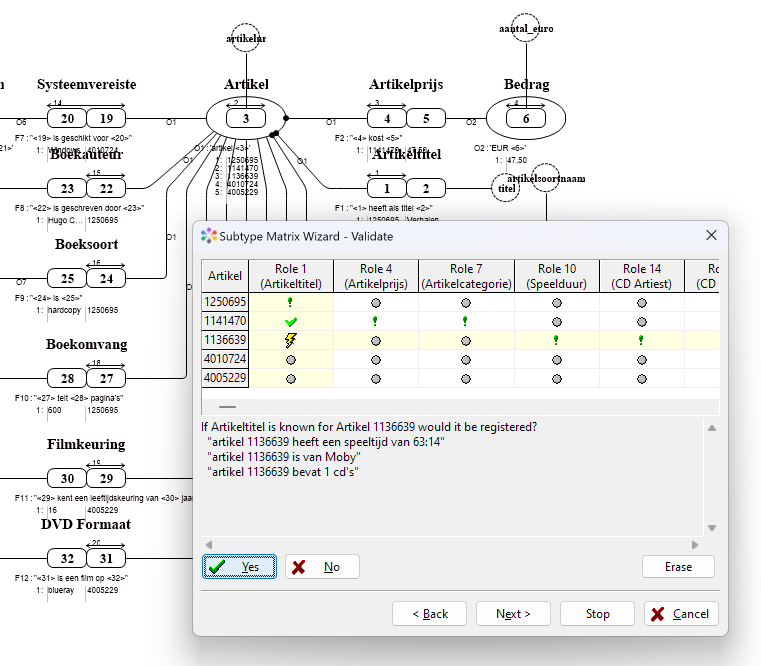Select the Role 7 (Artikelcategorie) column header
The height and width of the screenshot is (666, 761).
tap(465, 276)
